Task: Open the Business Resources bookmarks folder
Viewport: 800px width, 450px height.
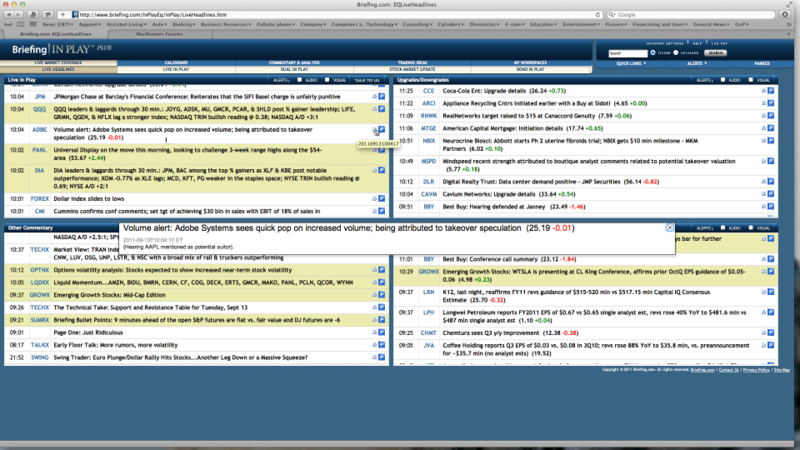Action: (x=226, y=24)
